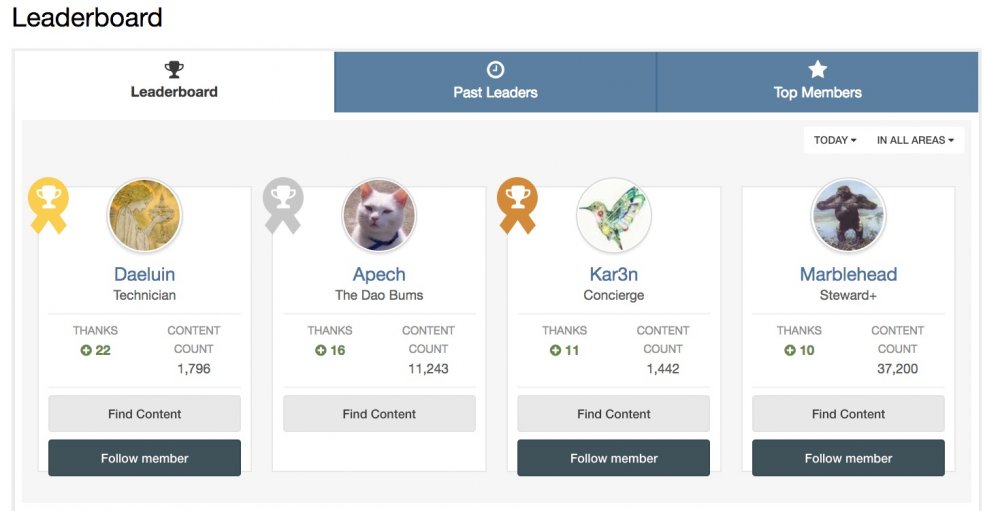Viewport: 1000px width, 511px height.
Task: Click Kar3n's hummingbird avatar
Action: pos(614,215)
